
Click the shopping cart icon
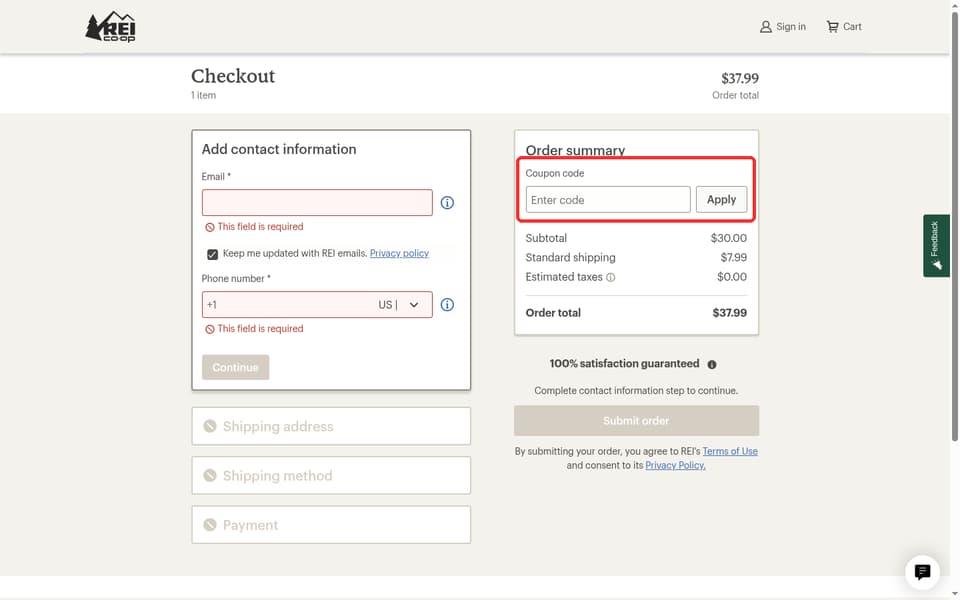pos(832,27)
